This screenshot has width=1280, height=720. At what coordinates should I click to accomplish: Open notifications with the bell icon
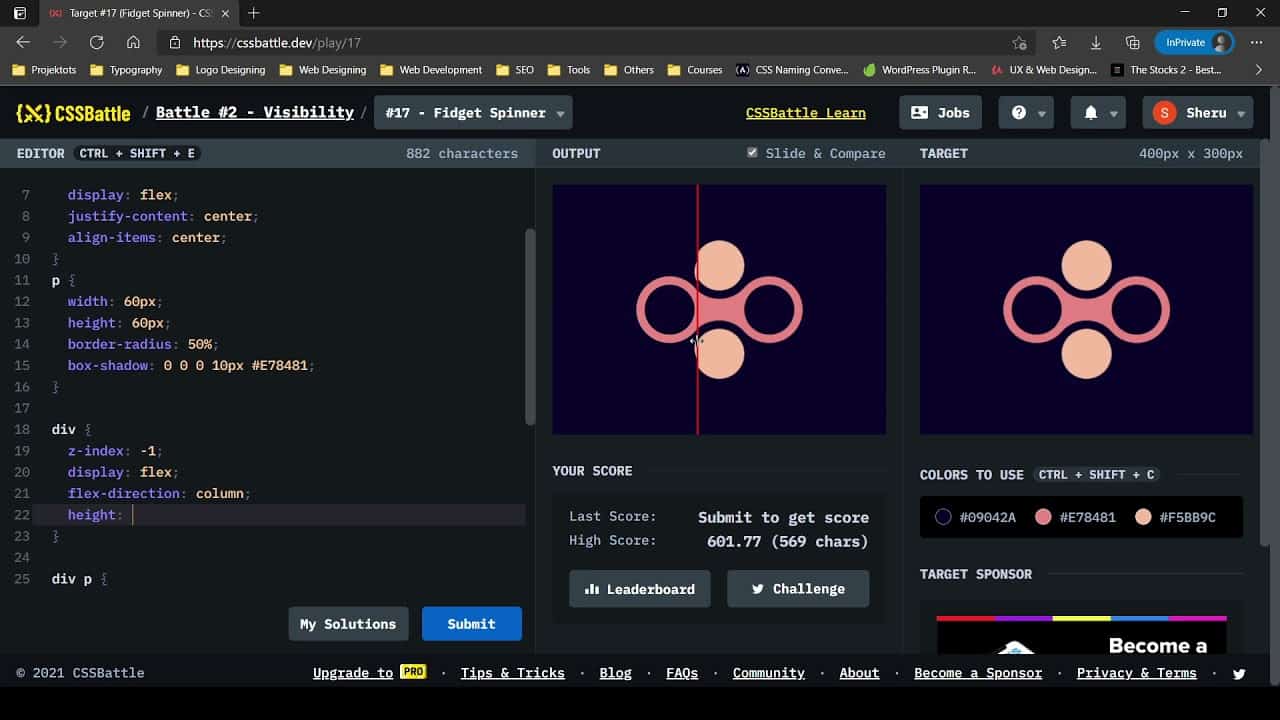coord(1092,112)
